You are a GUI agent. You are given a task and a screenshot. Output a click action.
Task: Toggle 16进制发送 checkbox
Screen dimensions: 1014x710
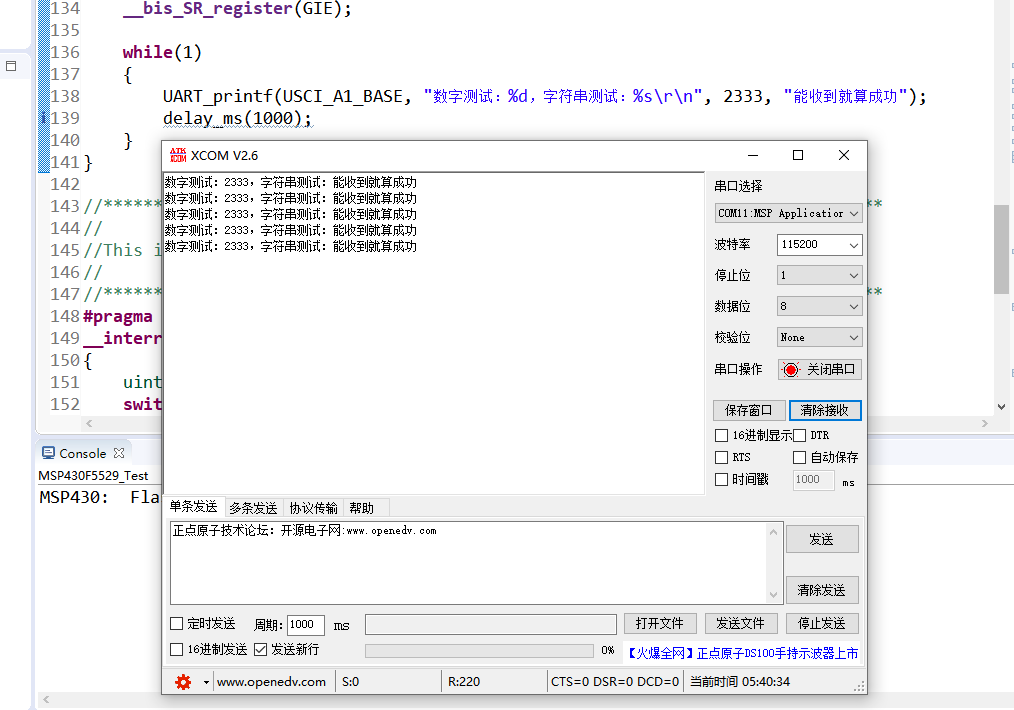(176, 649)
